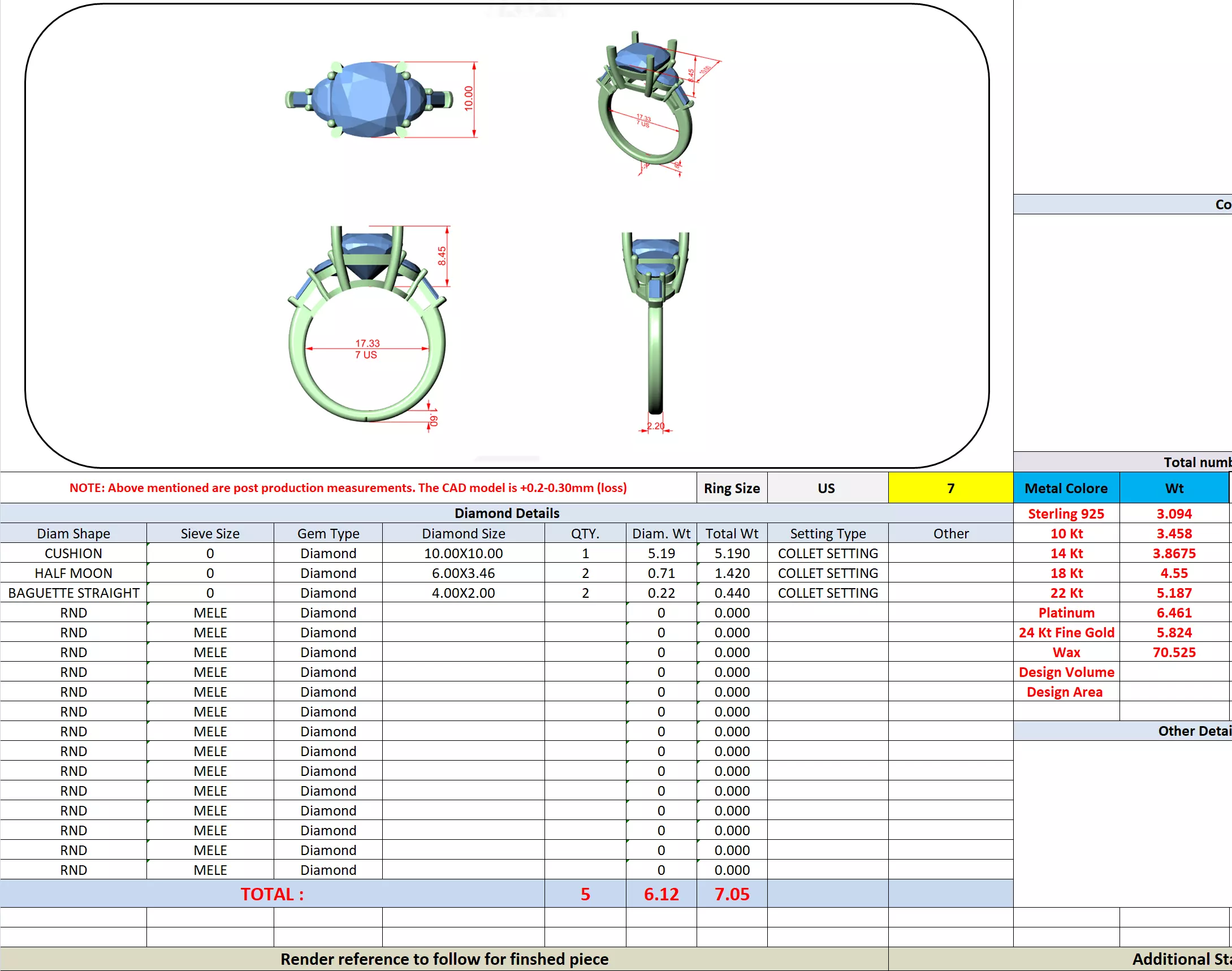Image resolution: width=1232 pixels, height=971 pixels.
Task: Click the 10.00X10.00 diamond size cell
Action: click(x=463, y=553)
